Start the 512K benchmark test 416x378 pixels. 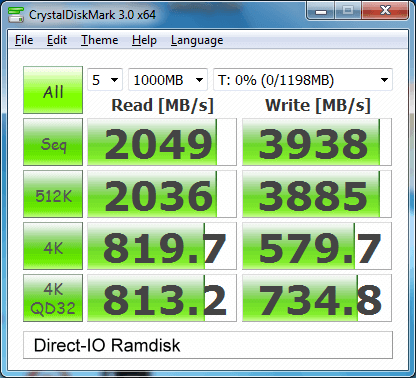point(53,194)
